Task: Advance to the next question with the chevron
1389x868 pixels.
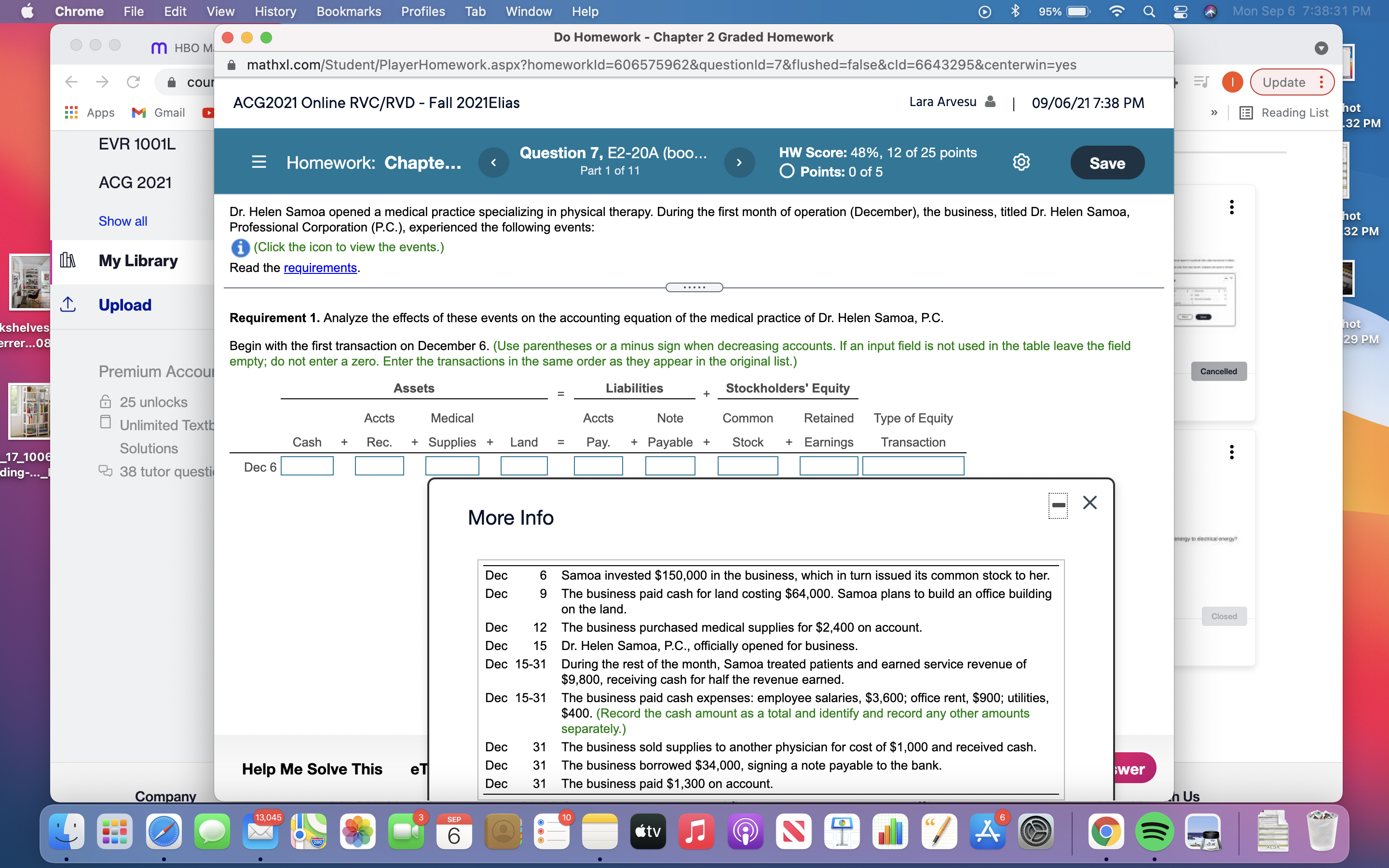Action: (x=739, y=163)
